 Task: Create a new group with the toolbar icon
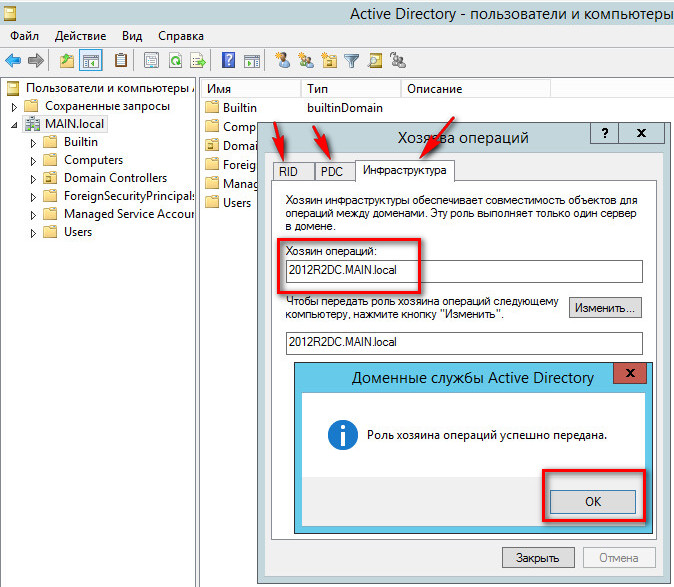coord(306,60)
